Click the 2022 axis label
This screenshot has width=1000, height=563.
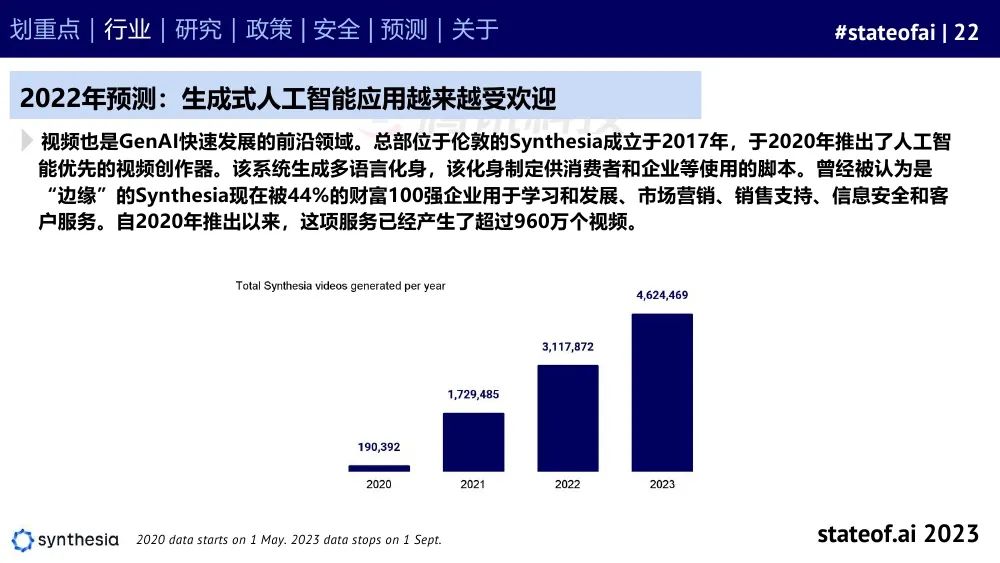coord(568,484)
